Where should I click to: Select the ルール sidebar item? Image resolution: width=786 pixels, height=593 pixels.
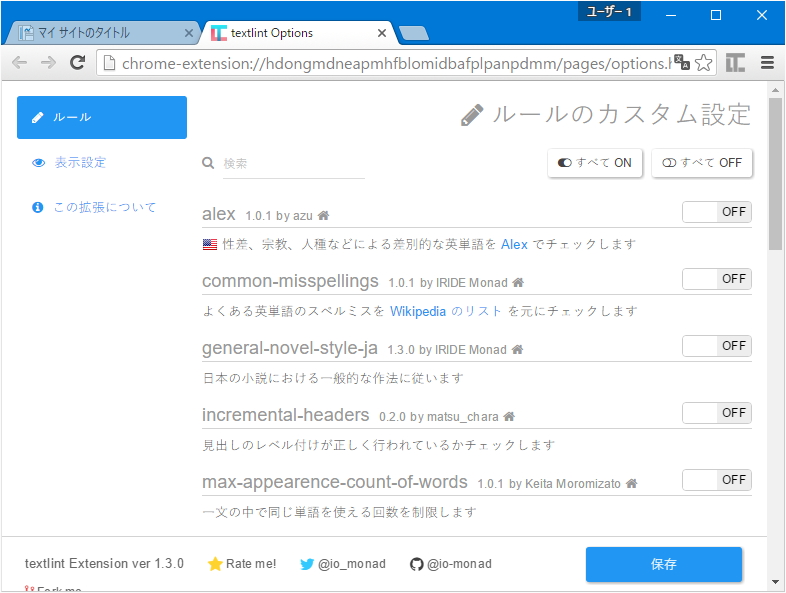102,117
